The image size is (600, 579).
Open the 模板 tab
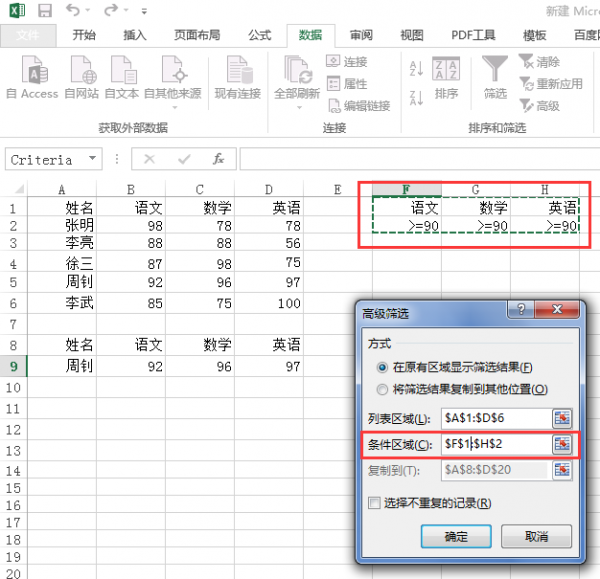tap(535, 35)
